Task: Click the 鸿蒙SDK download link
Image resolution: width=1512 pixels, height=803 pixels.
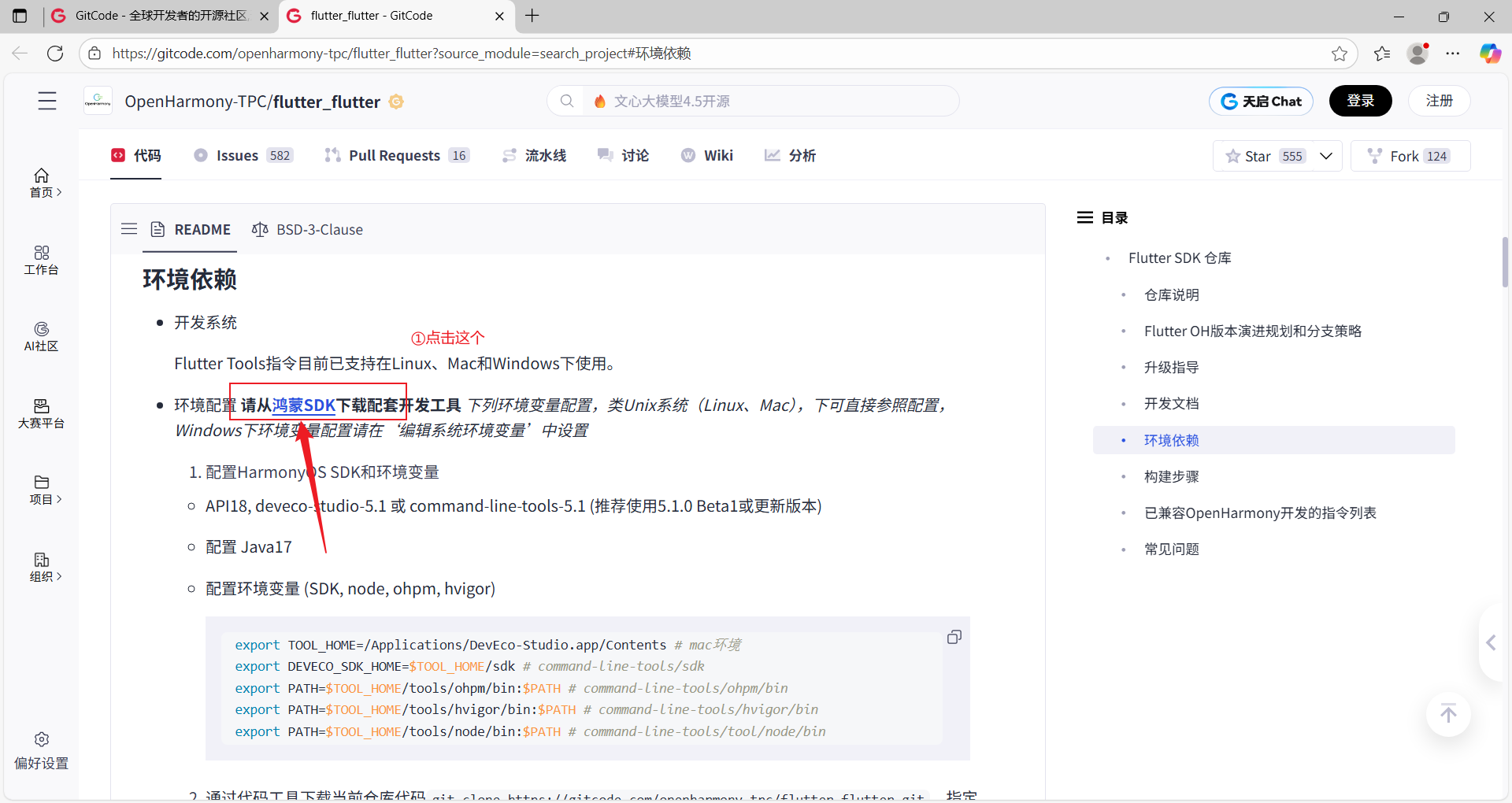Action: [x=304, y=405]
